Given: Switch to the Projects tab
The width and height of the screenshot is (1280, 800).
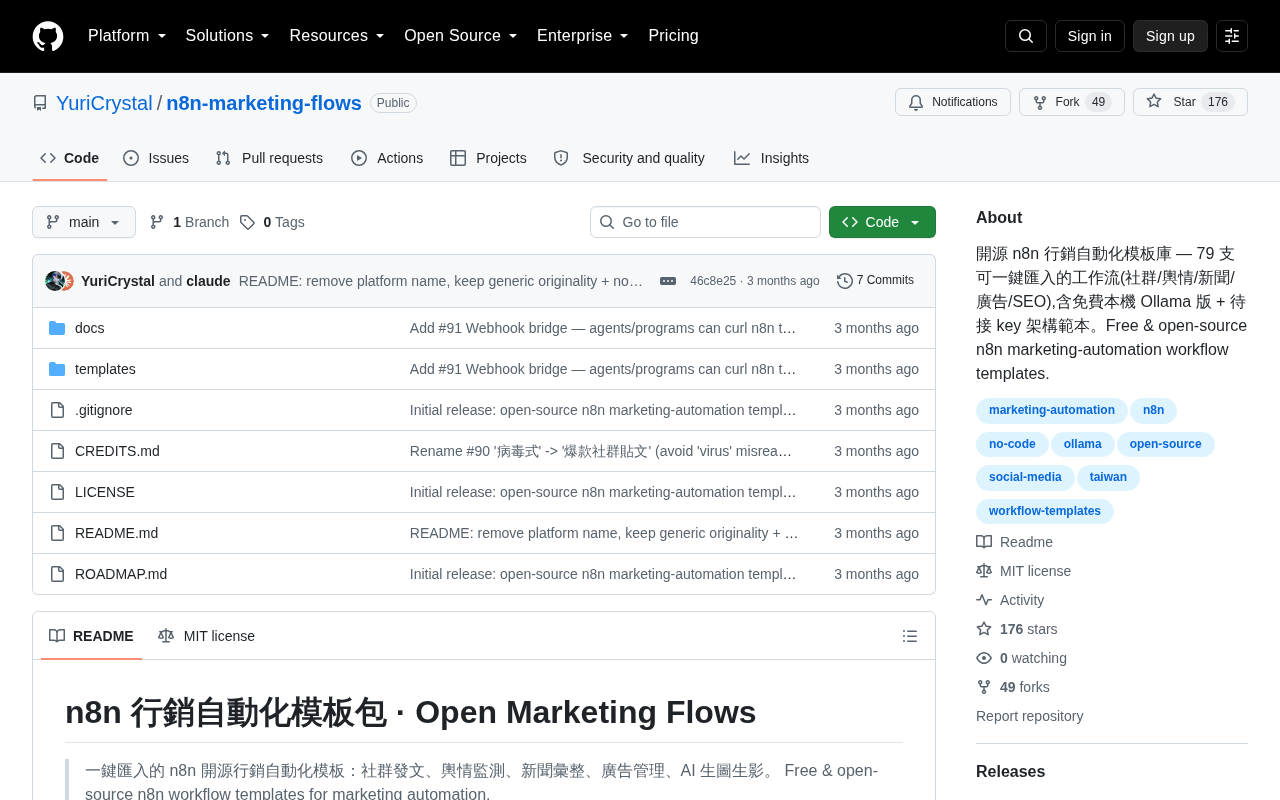Looking at the screenshot, I should coord(488,158).
